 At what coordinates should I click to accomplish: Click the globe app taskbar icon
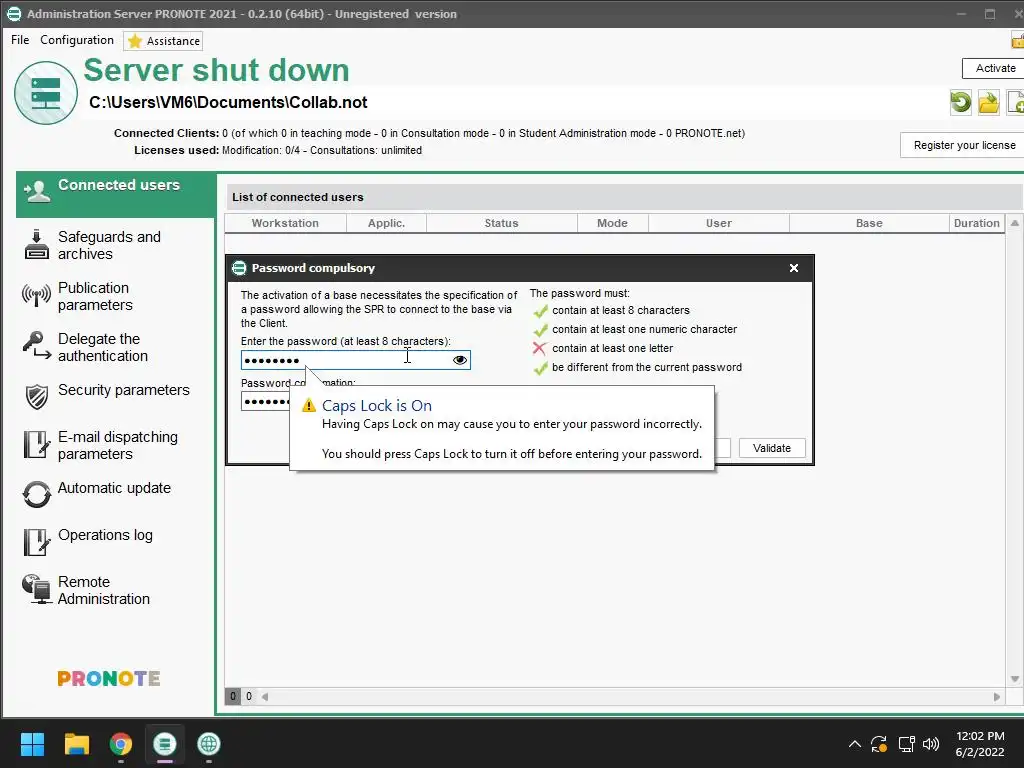pos(209,744)
